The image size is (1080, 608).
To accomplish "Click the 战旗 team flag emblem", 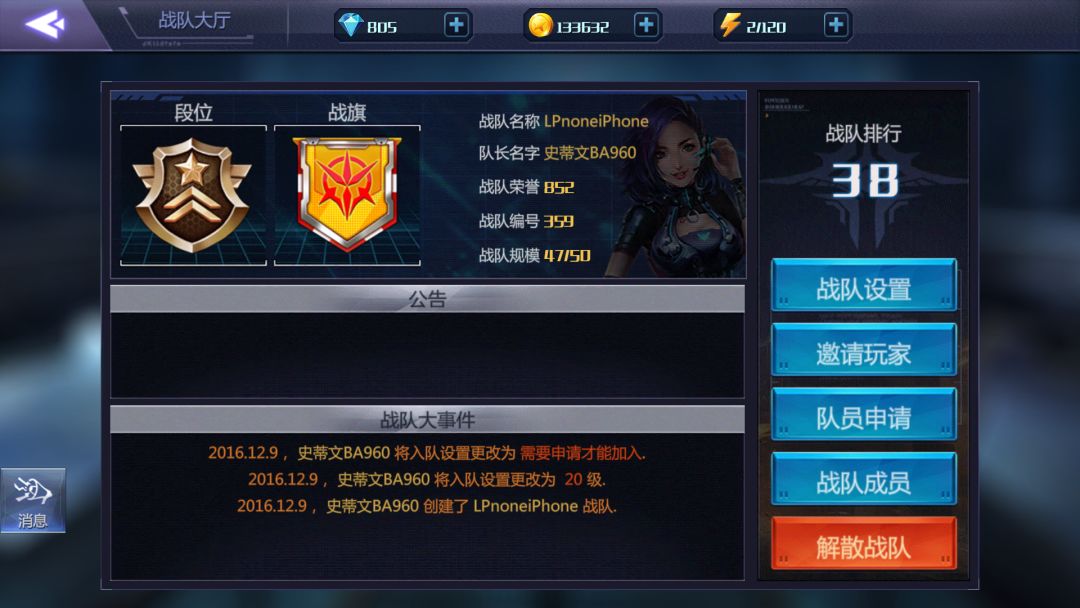I will click(x=347, y=193).
